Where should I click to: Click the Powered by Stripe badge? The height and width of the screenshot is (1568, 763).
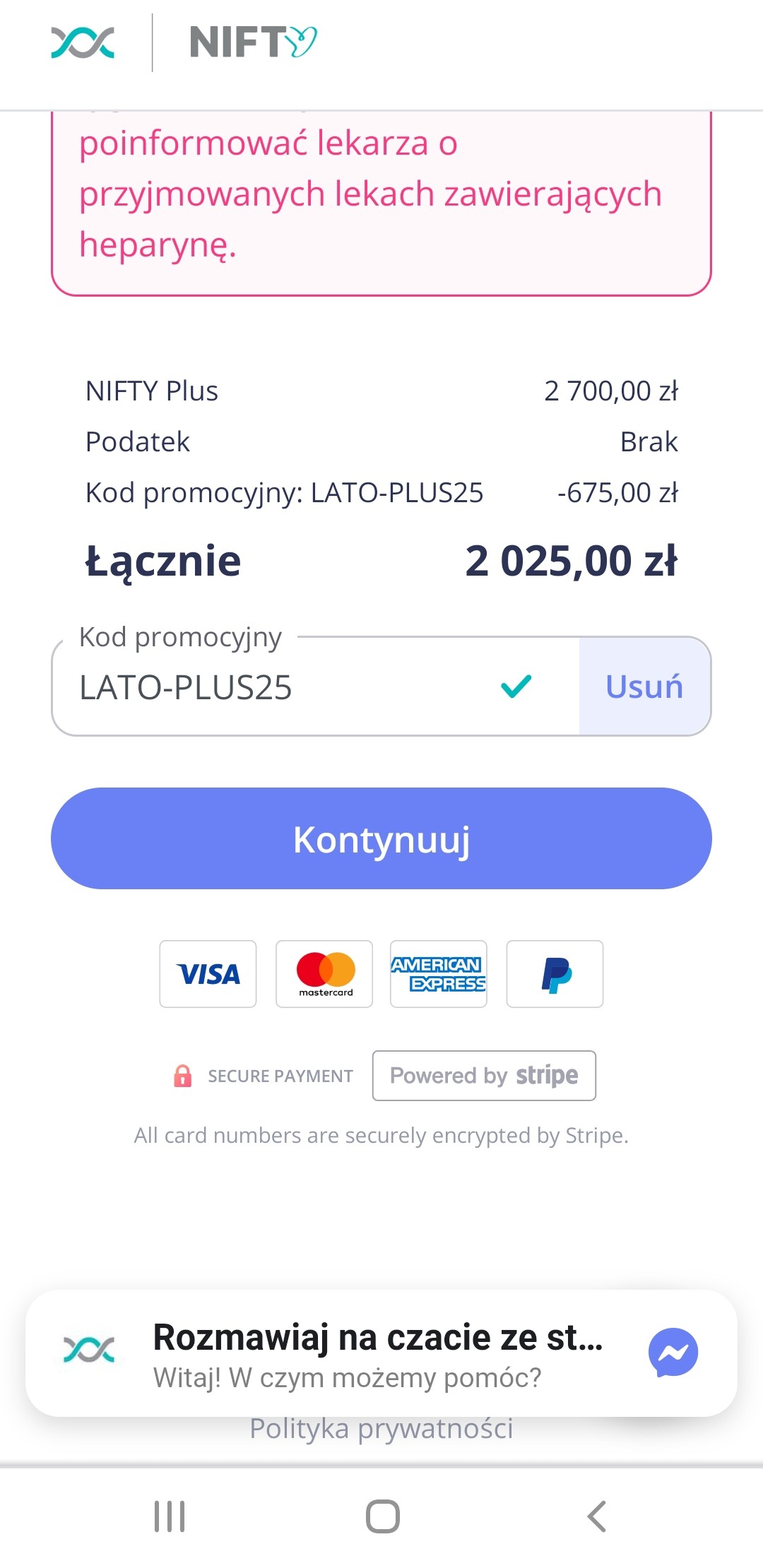point(484,1076)
